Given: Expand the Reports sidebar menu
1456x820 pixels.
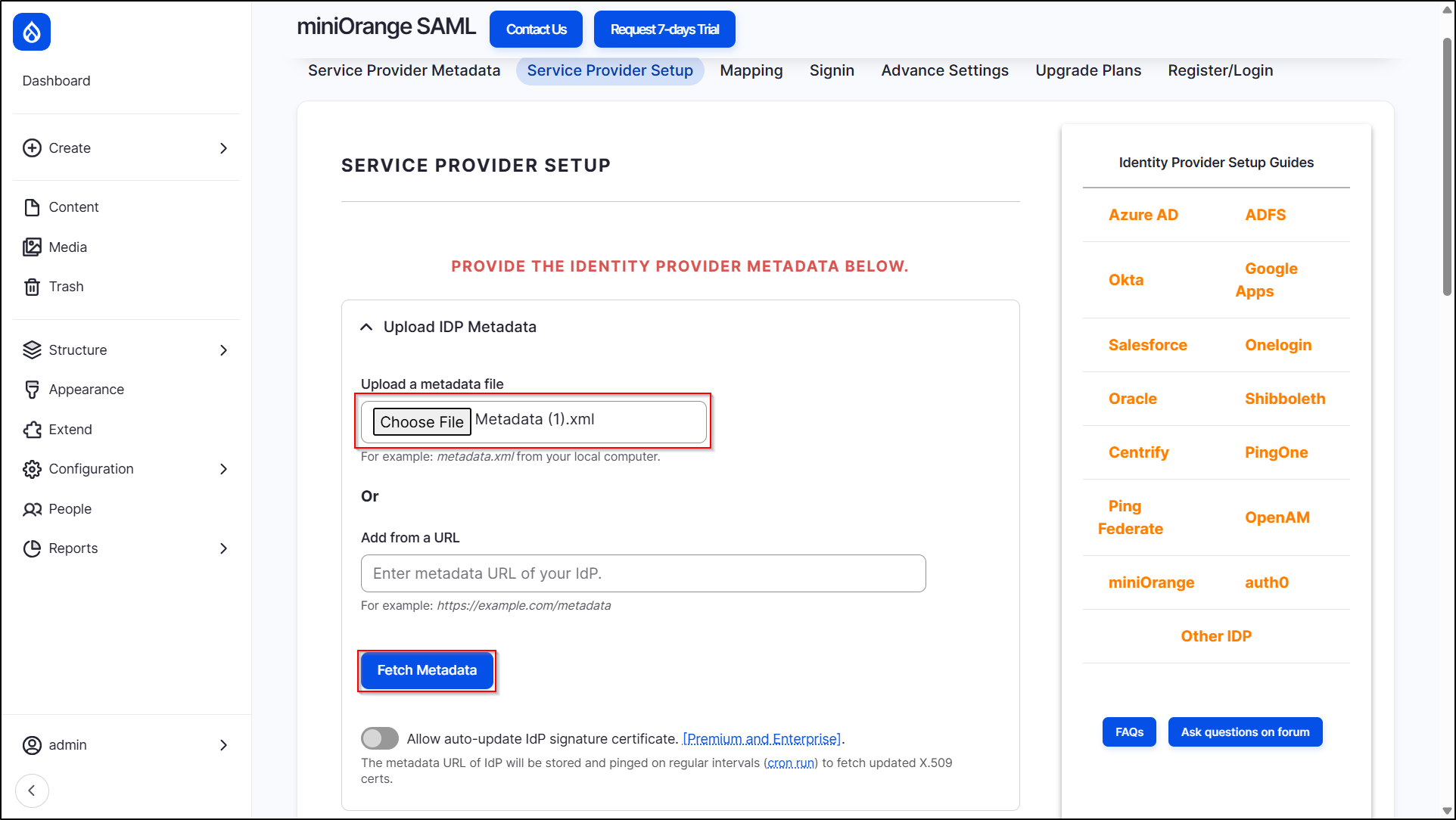Looking at the screenshot, I should (223, 548).
